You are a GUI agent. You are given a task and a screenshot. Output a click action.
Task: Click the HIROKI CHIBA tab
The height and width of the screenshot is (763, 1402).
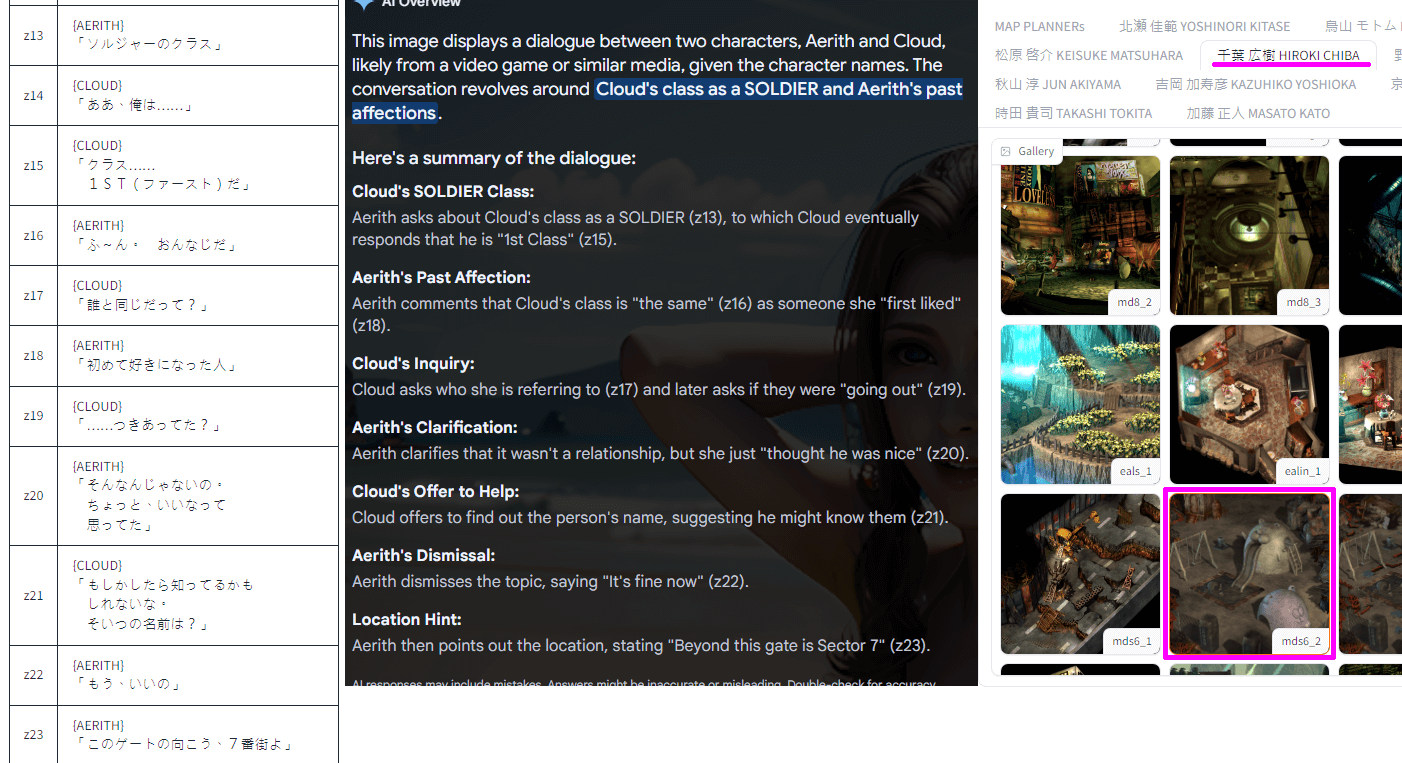[x=1288, y=55]
